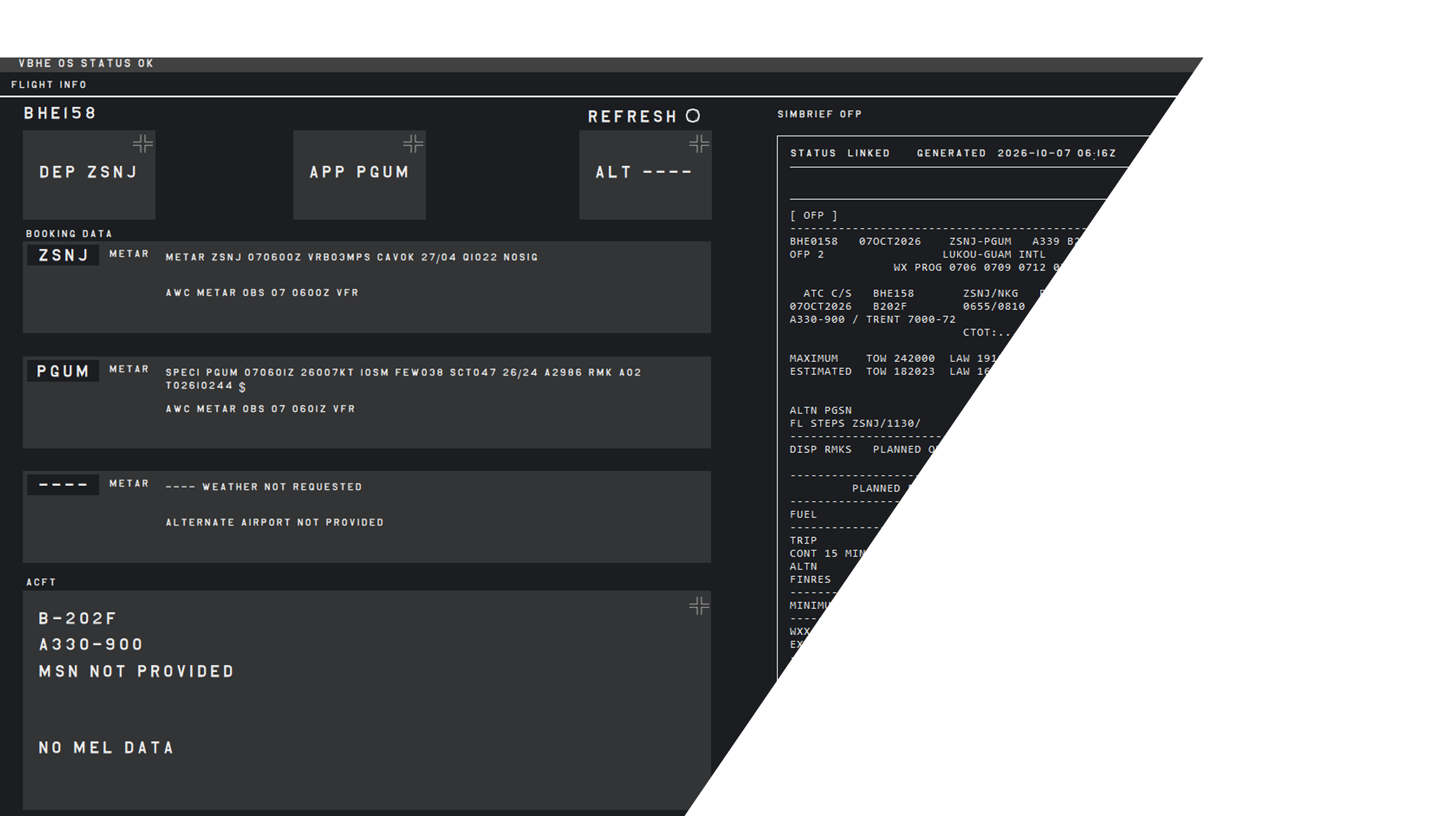Viewport: 1456px width, 816px height.
Task: Expand the APP PGUM card icon
Action: [x=413, y=143]
